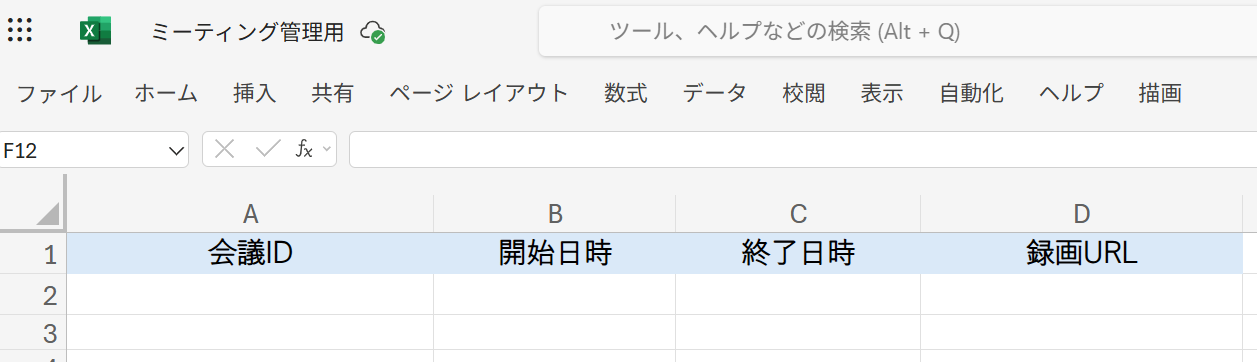Screen dimensions: 1257x362
Task: Click the cloud saved status icon
Action: (374, 32)
